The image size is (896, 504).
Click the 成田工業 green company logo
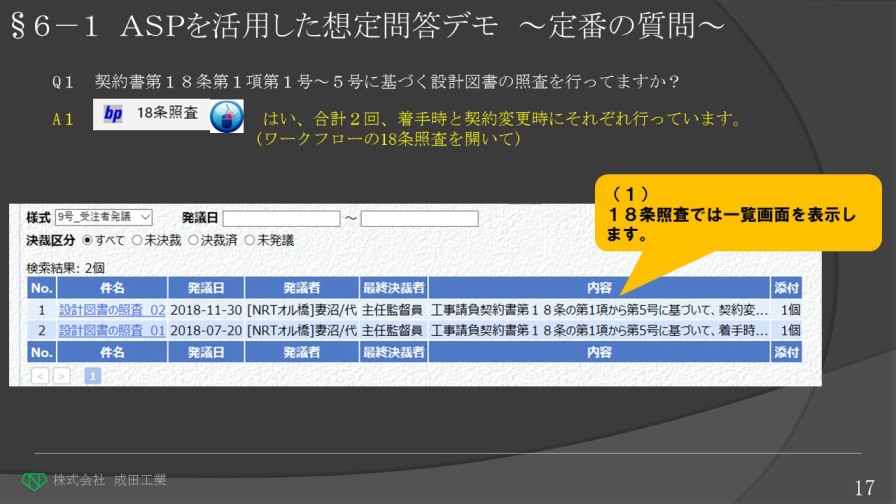click(x=35, y=480)
